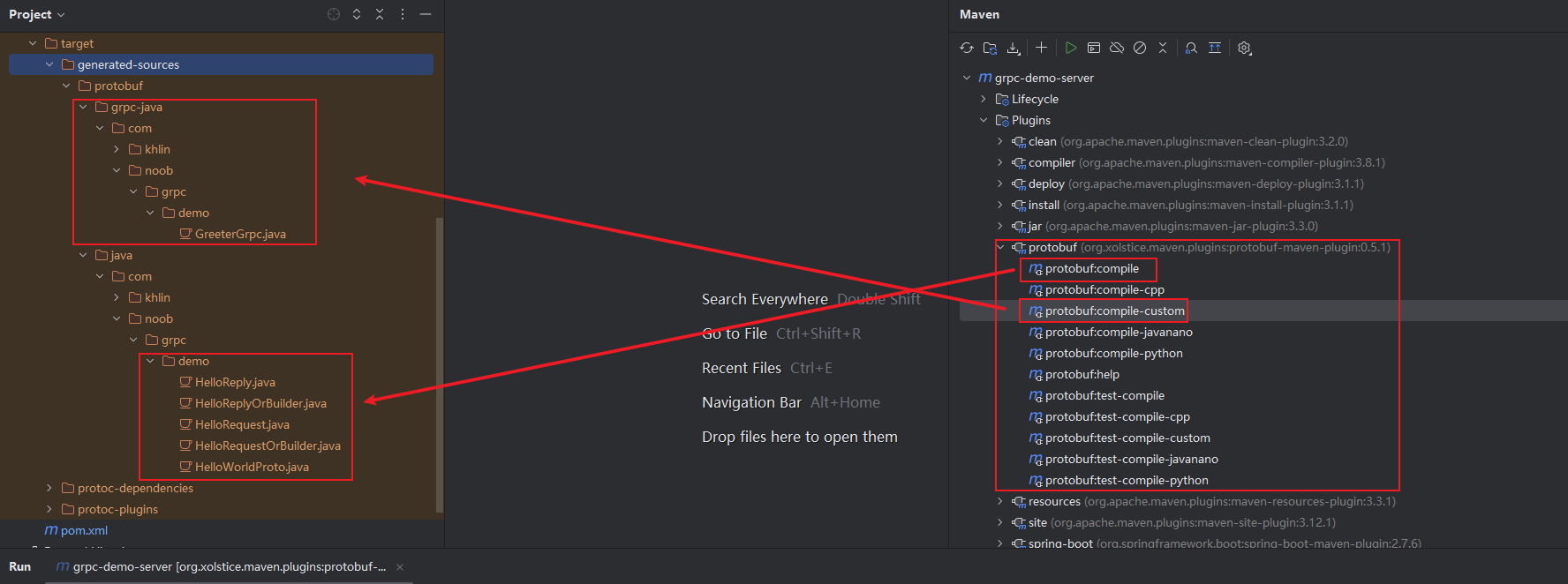Expand all in Project panel toolbar
Screen dimensions: 1568x584
pos(357,14)
